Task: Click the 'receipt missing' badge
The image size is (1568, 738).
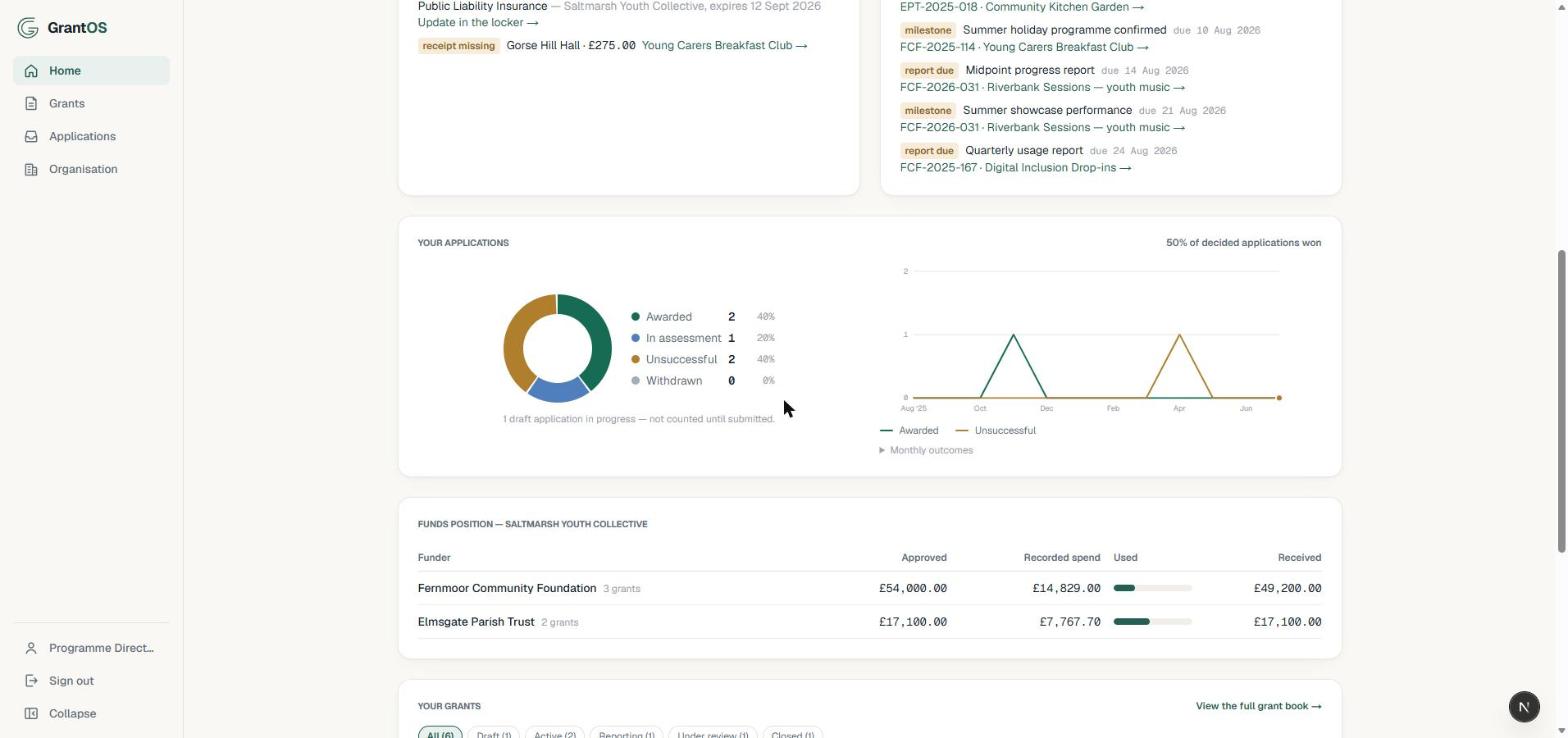Action: pyautogui.click(x=458, y=45)
